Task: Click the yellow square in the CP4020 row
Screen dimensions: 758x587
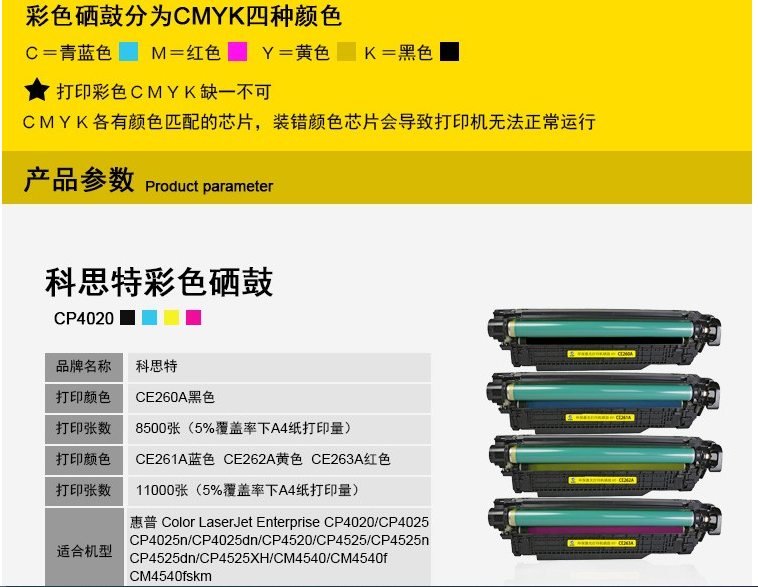Action: (172, 318)
